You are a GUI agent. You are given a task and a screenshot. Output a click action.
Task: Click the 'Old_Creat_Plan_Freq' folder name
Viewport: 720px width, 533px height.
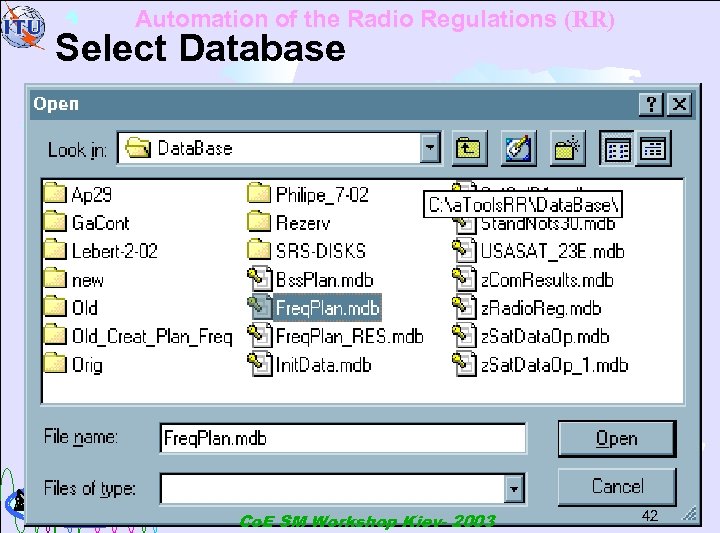point(152,337)
